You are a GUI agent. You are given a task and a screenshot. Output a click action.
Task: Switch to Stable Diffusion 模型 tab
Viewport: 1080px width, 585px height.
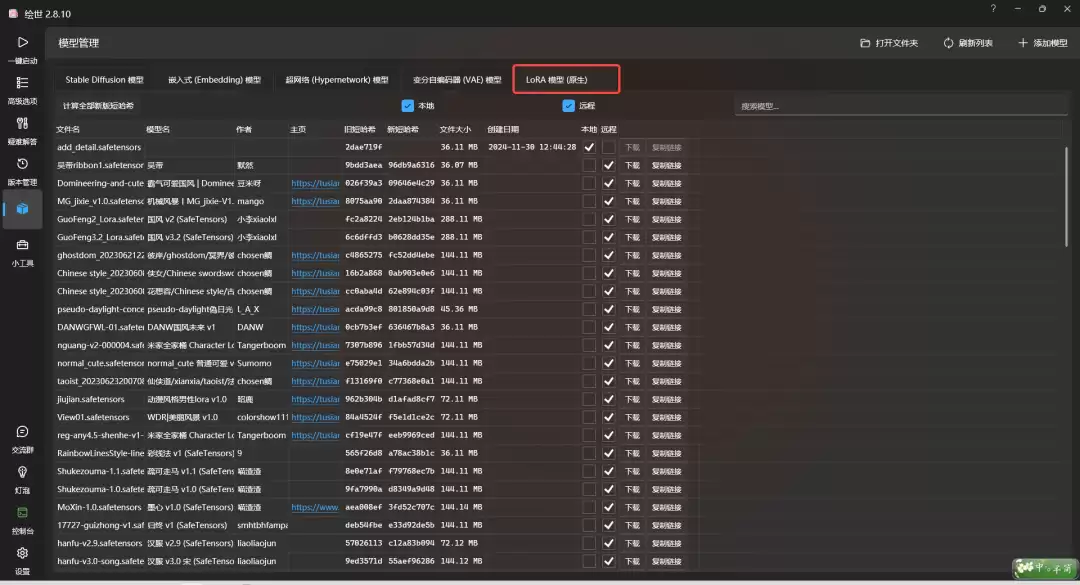(x=104, y=80)
